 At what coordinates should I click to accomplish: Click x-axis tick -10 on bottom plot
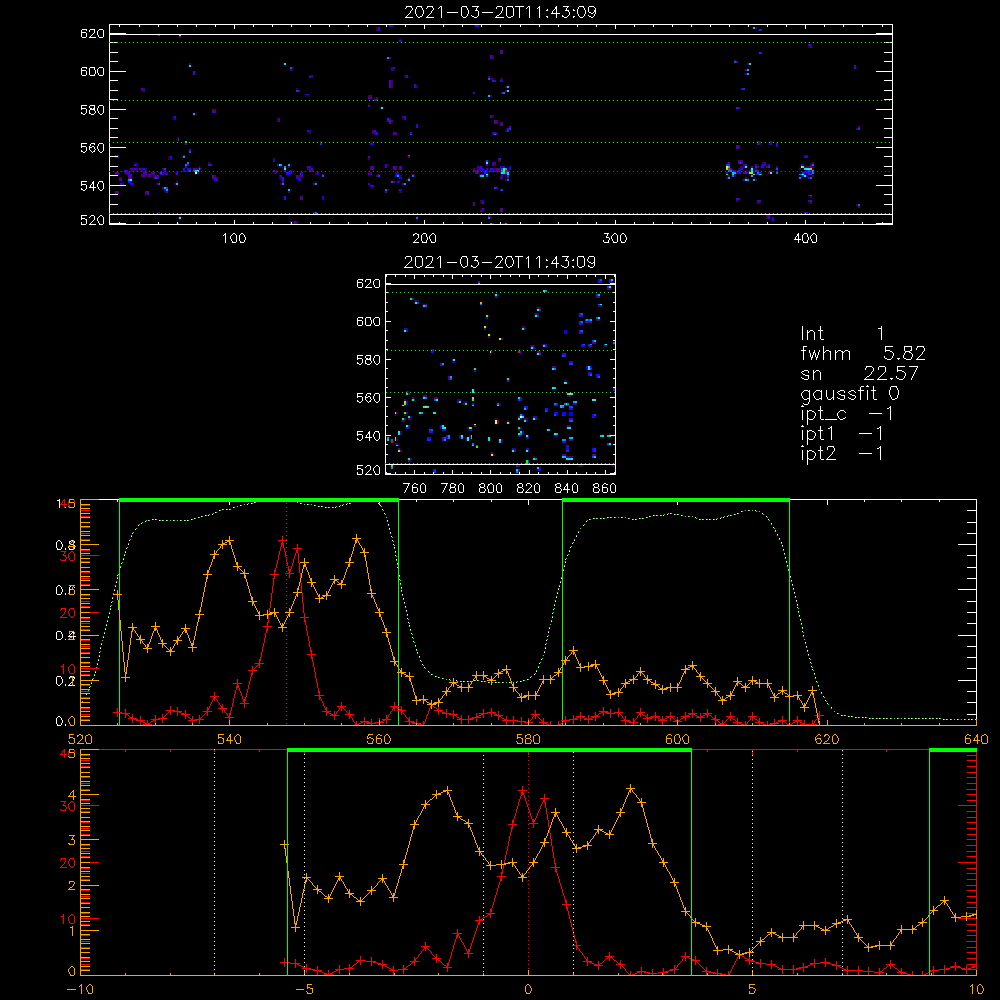[x=79, y=989]
